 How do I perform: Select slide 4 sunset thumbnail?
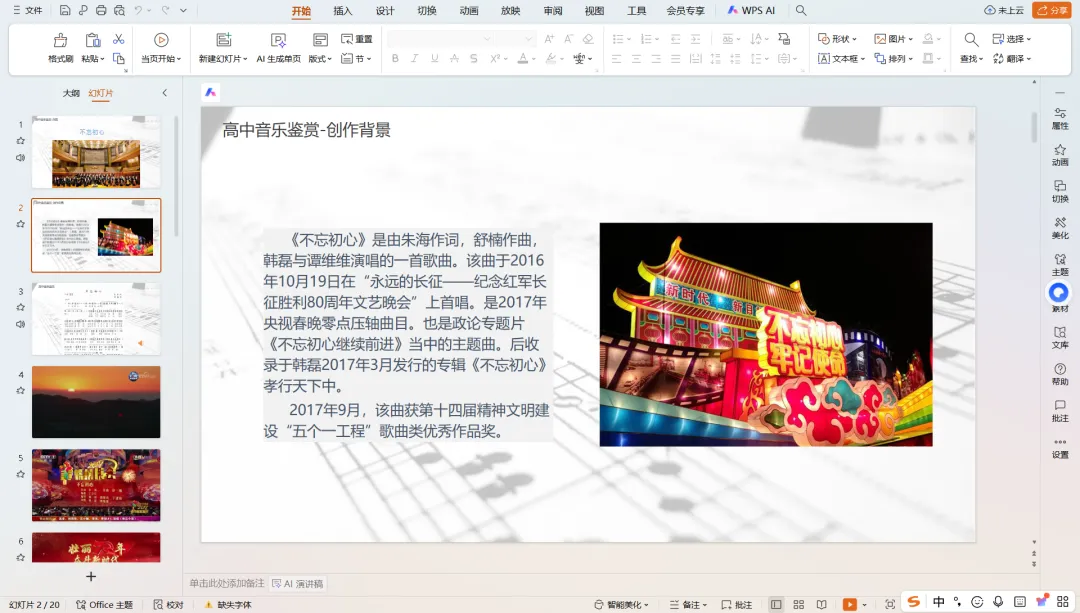pos(96,402)
